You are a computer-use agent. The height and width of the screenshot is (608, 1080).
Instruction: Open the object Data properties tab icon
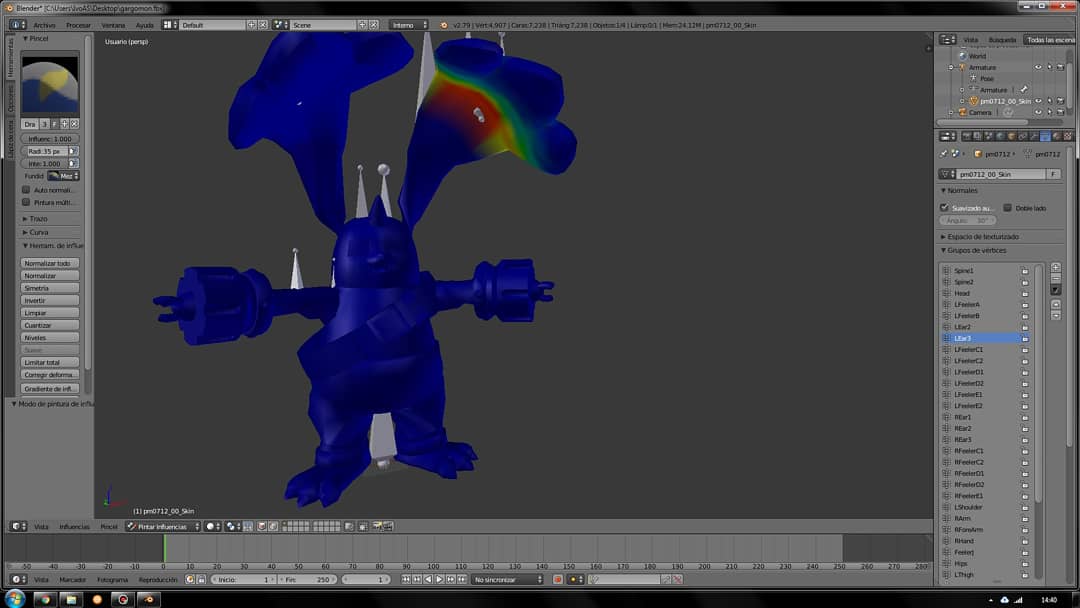point(1046,136)
